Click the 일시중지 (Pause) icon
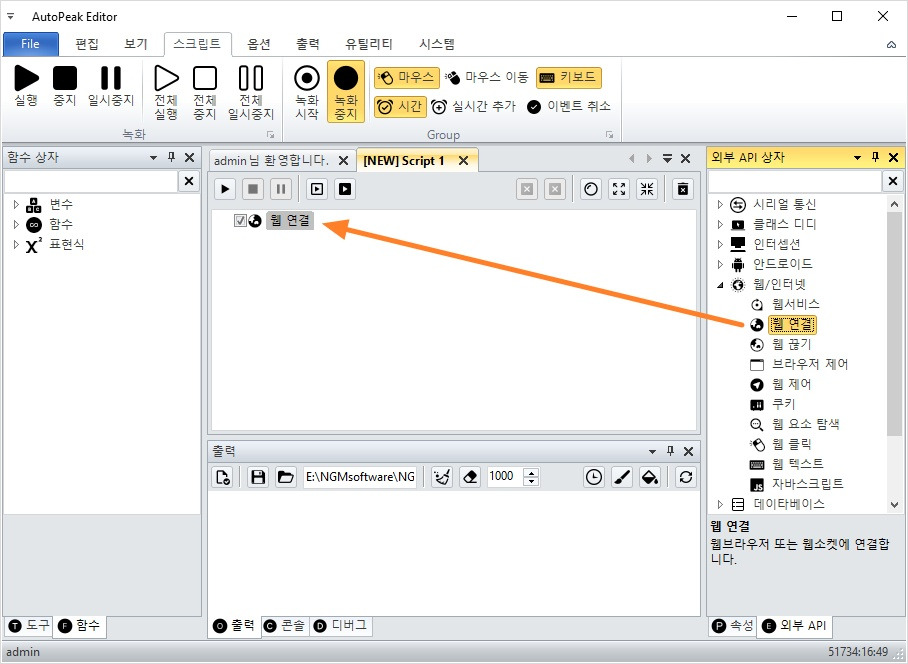The image size is (908, 664). [x=111, y=78]
